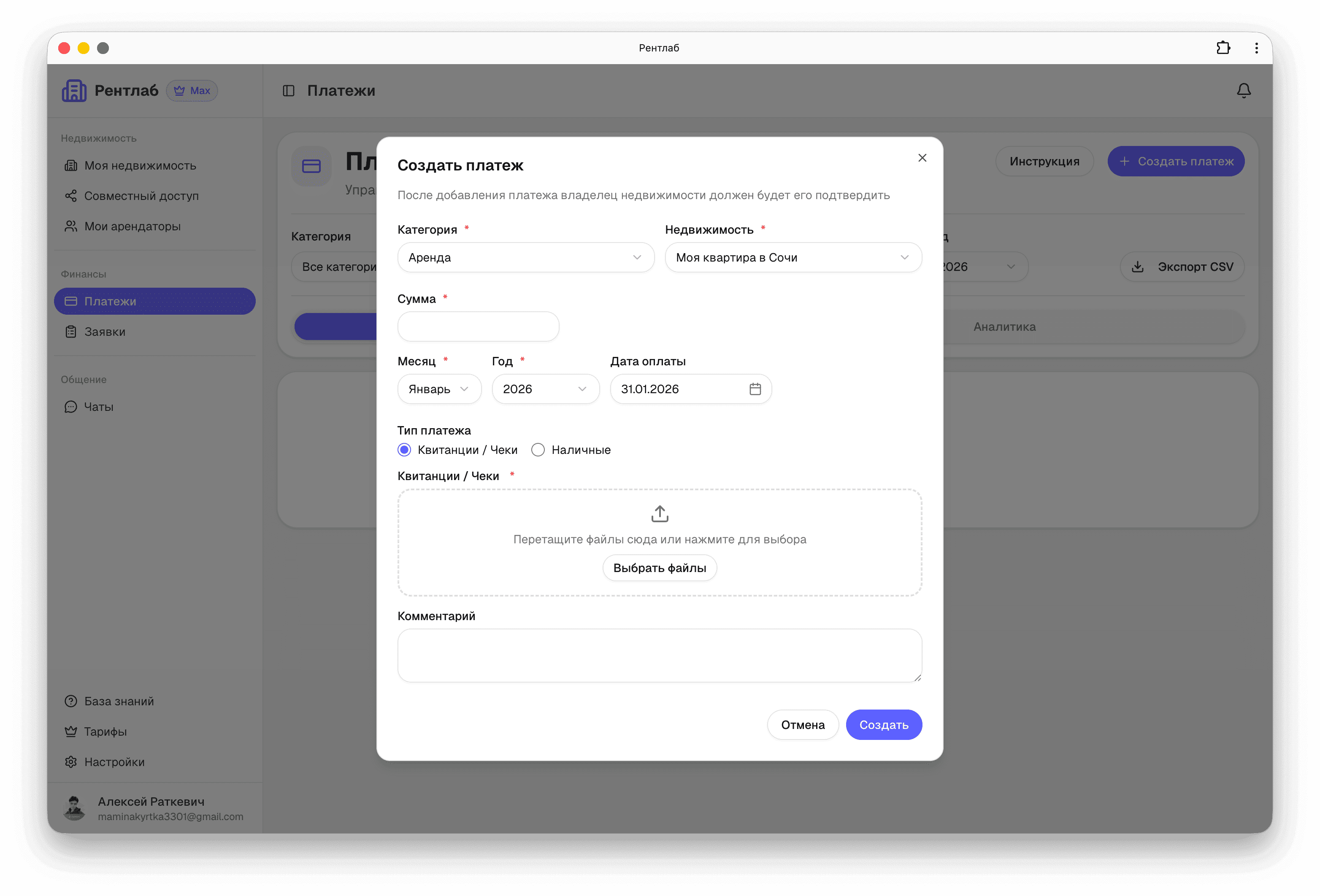Expand the Месяц dropdown showing Январь
Image resolution: width=1320 pixels, height=896 pixels.
[x=439, y=389]
